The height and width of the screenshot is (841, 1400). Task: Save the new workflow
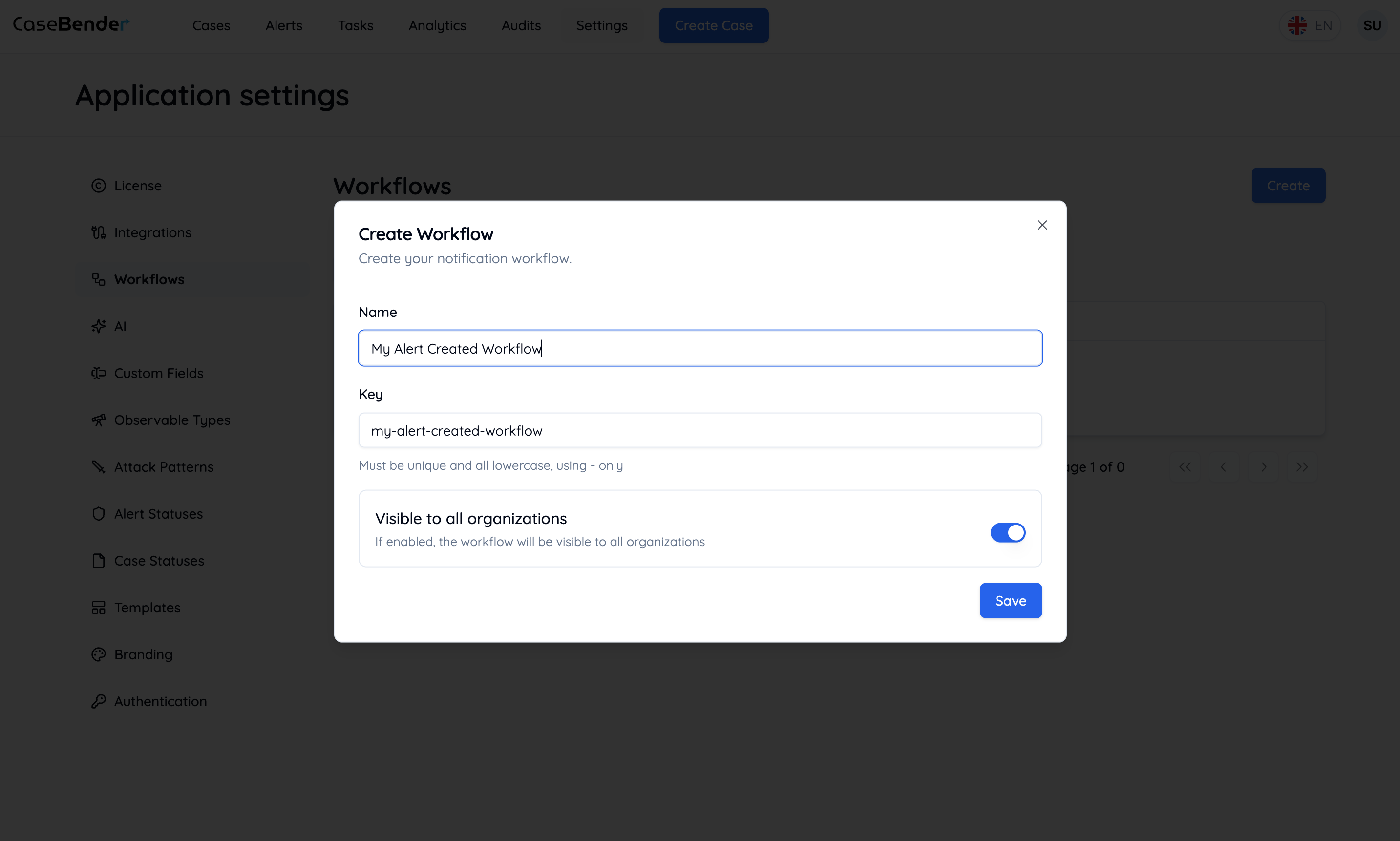(1011, 600)
